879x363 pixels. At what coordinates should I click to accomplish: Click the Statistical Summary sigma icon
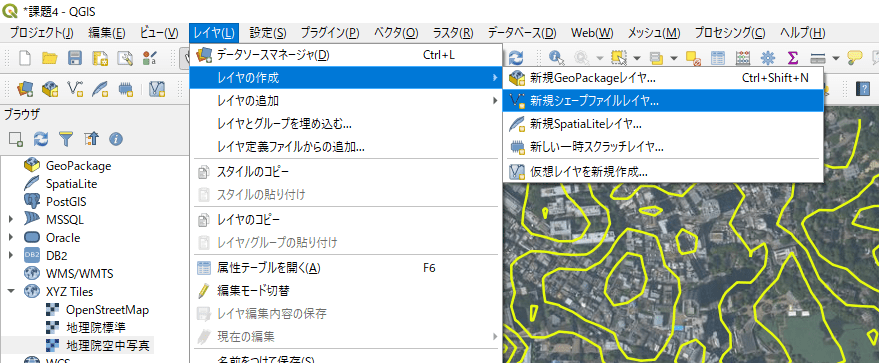(792, 58)
